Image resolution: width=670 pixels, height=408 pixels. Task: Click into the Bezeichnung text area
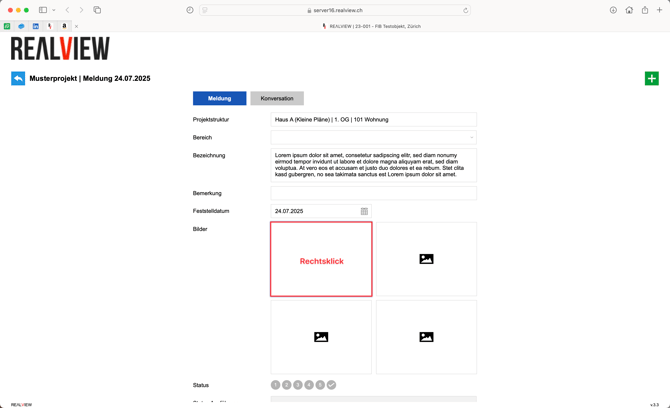click(x=373, y=165)
